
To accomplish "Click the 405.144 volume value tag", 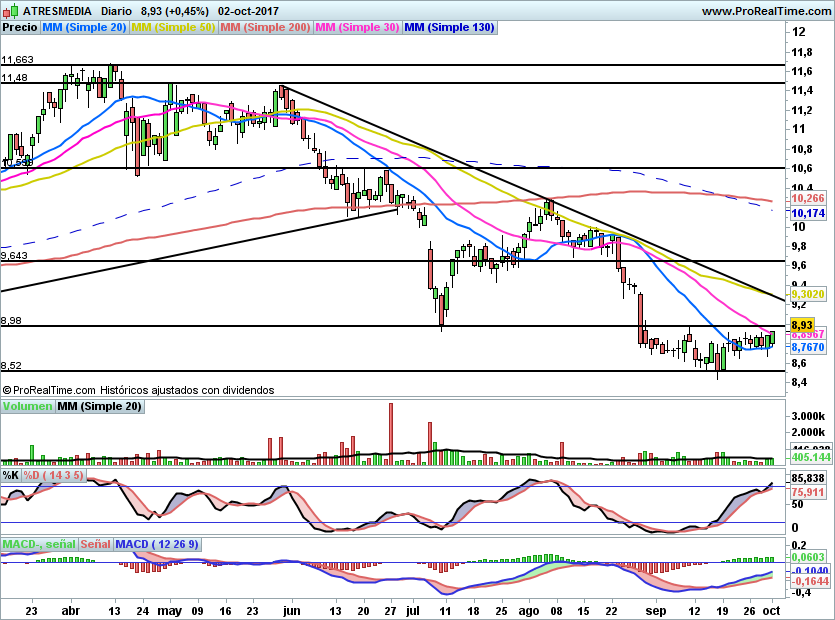I will pyautogui.click(x=811, y=457).
